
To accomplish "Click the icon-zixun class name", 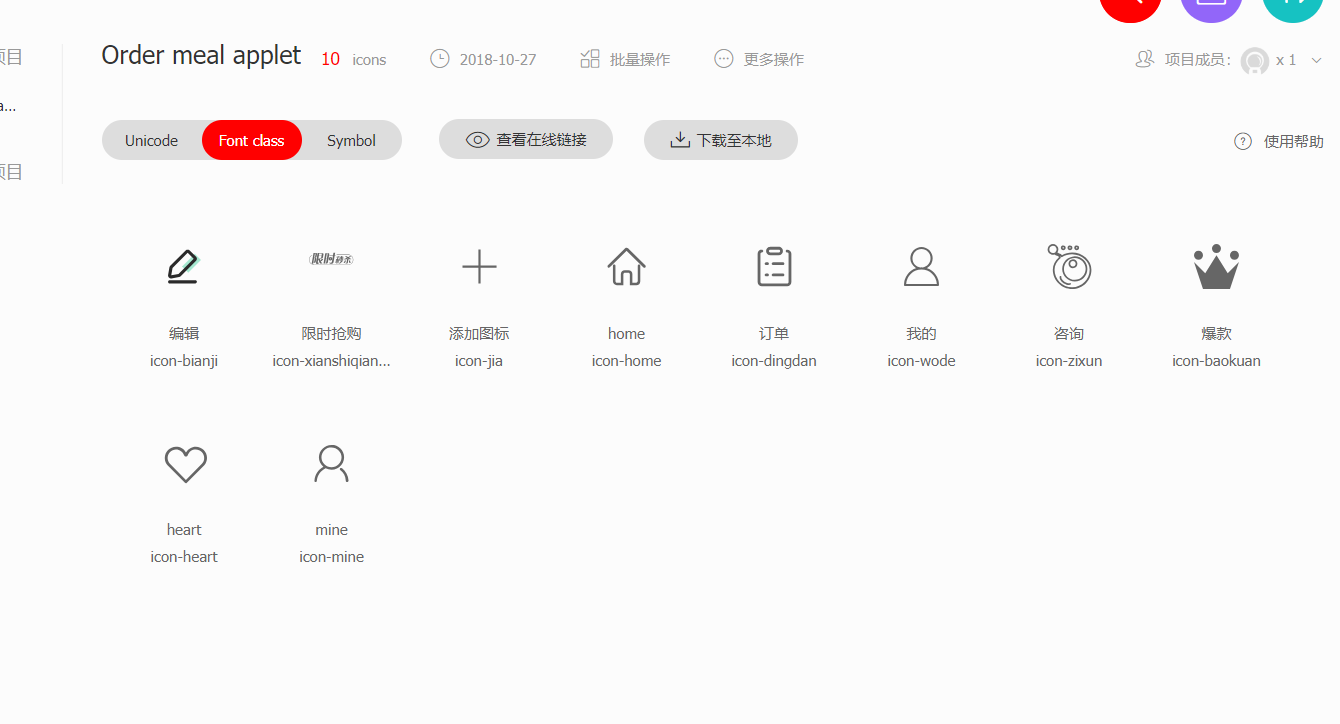I will [x=1069, y=361].
